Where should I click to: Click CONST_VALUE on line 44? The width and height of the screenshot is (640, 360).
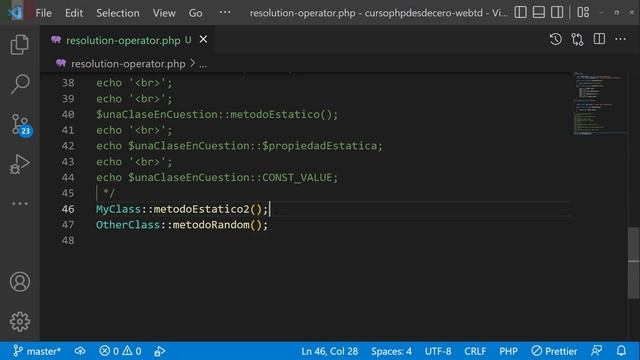(297, 178)
